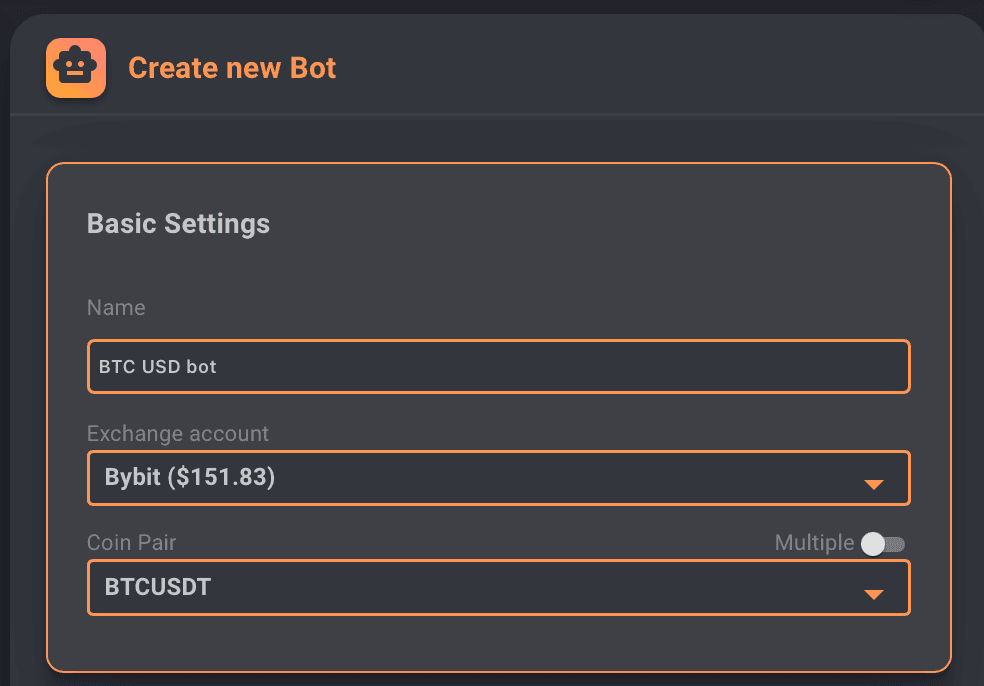Click empty area of Basic Settings panel
This screenshot has height=686, width=984.
click(600, 250)
